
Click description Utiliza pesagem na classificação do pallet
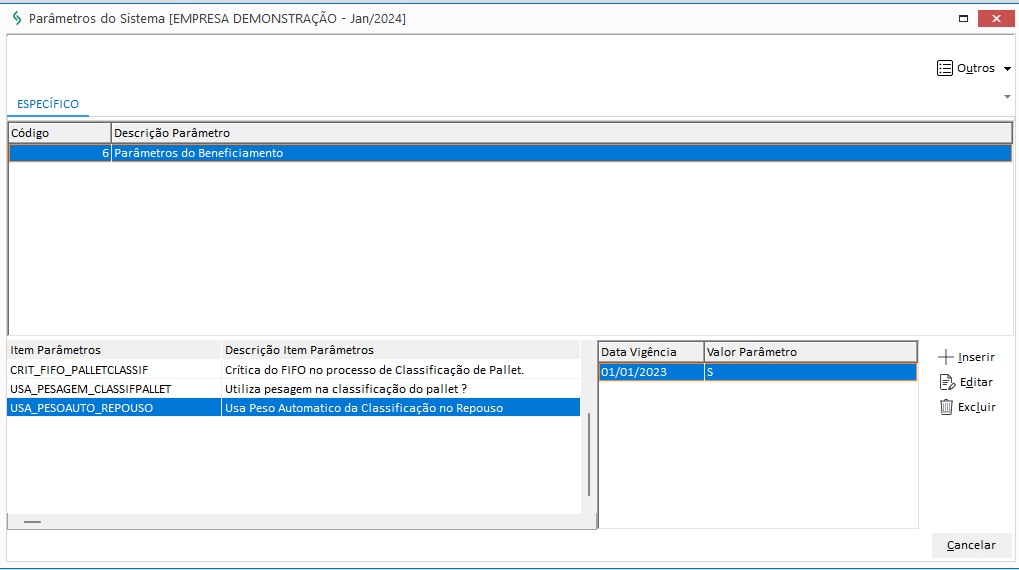[x=400, y=389]
